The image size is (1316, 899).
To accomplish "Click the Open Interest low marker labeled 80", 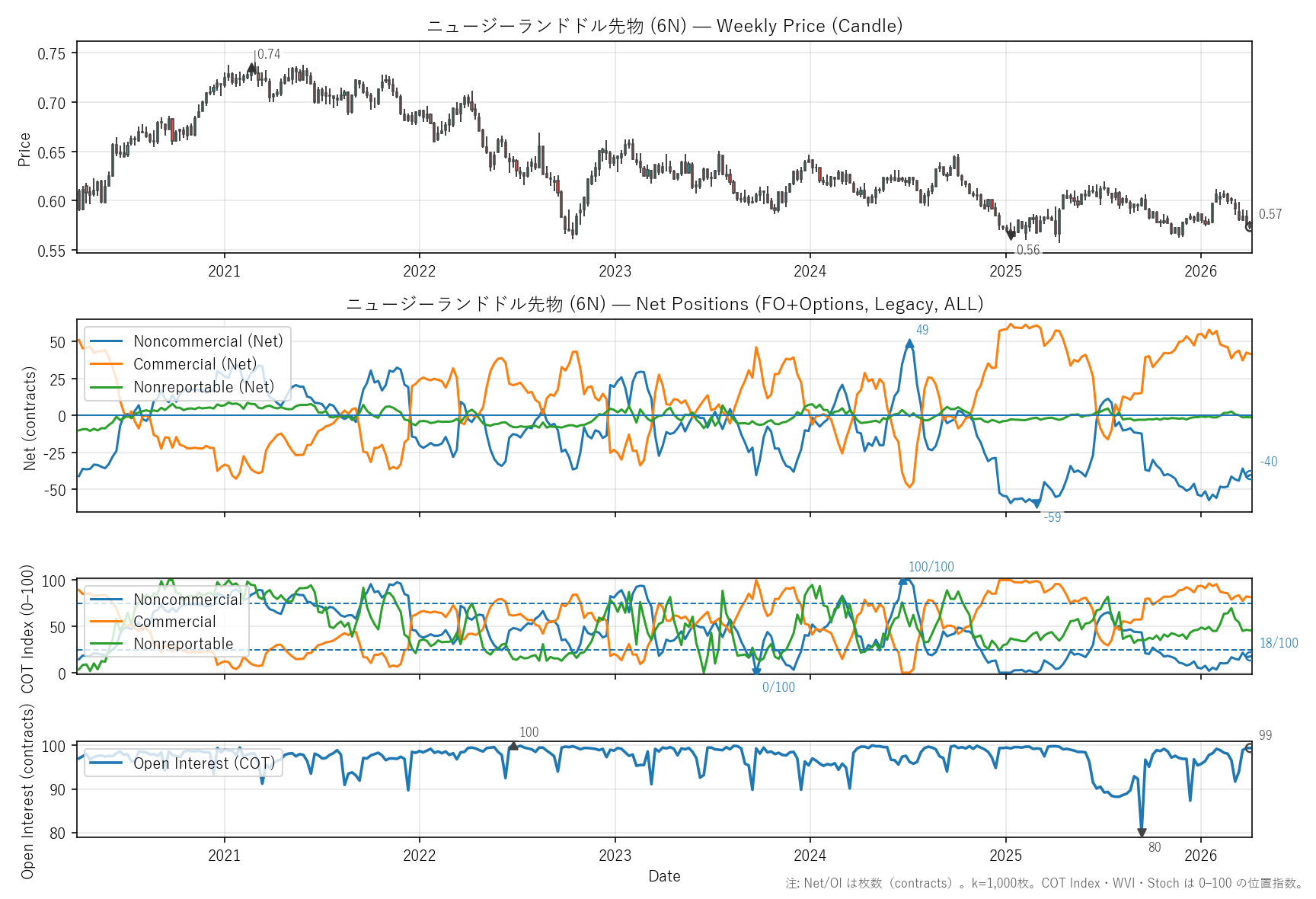I will [x=1142, y=832].
